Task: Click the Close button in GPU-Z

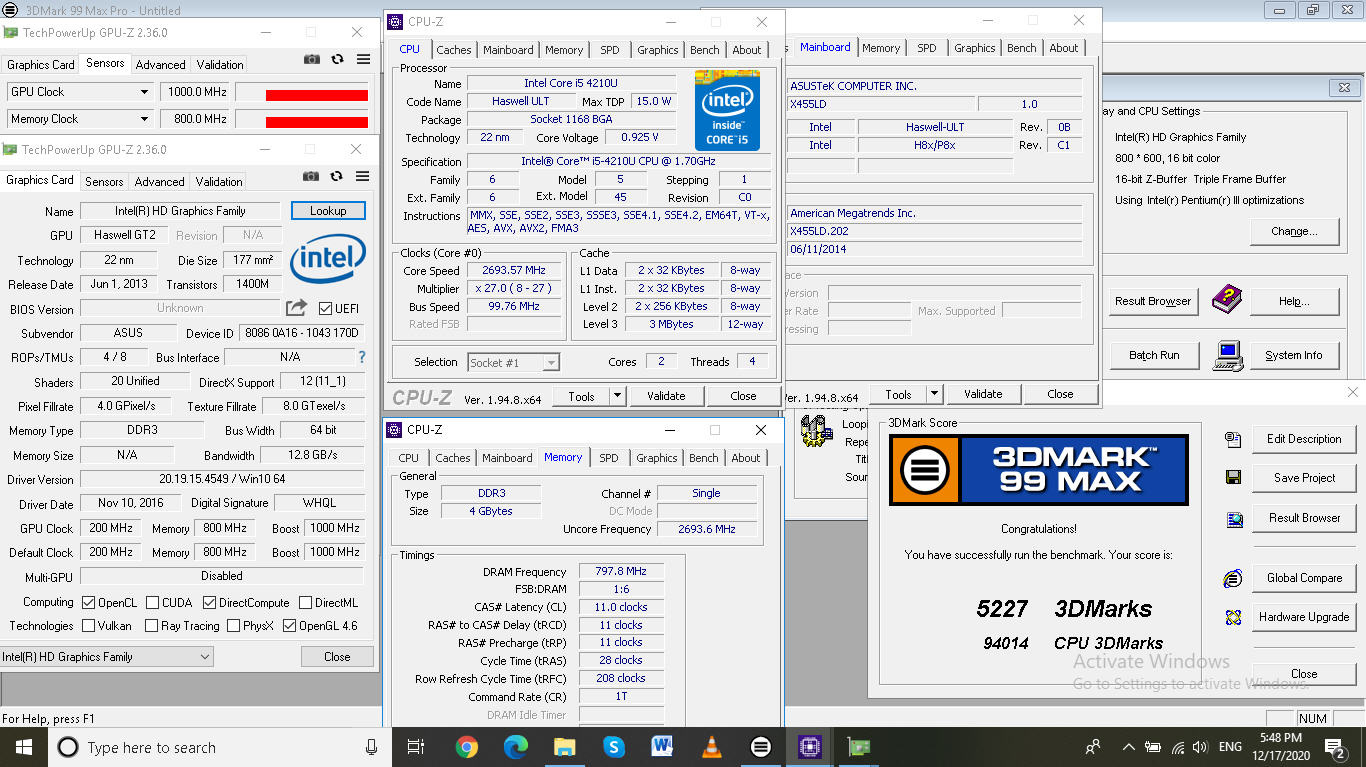Action: point(337,657)
